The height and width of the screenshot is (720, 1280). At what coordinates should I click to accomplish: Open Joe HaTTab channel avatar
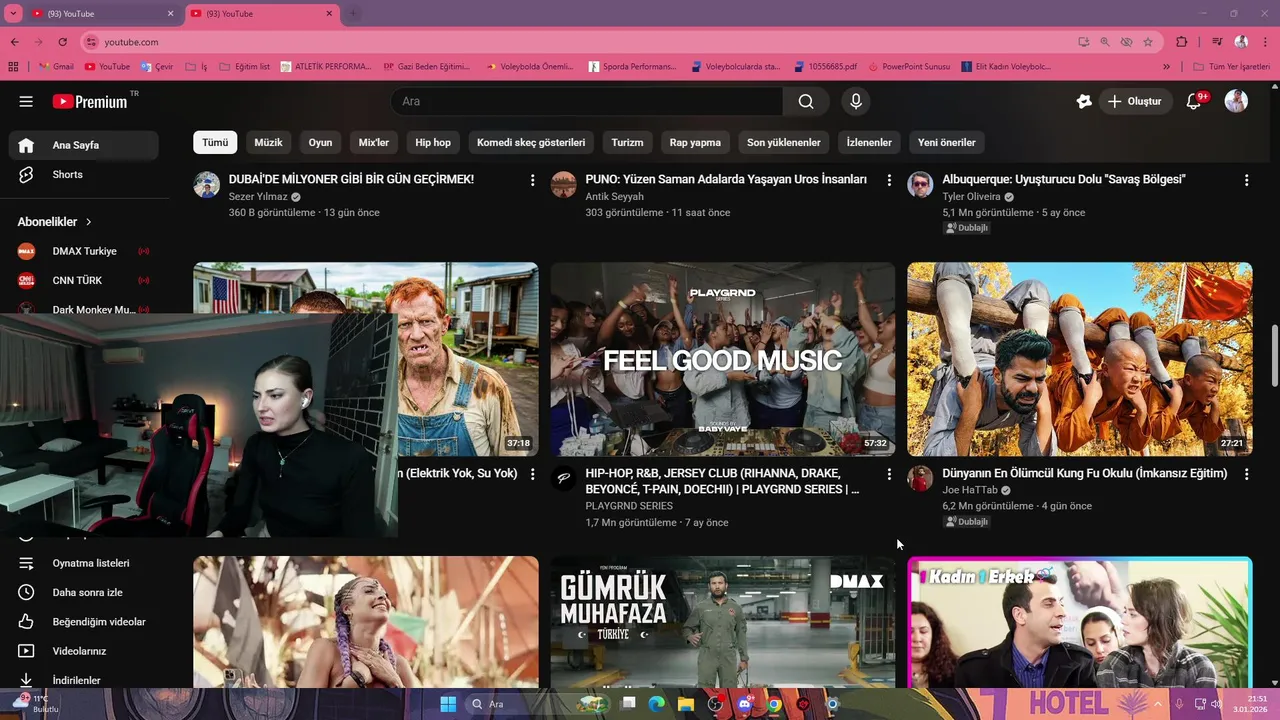[920, 478]
